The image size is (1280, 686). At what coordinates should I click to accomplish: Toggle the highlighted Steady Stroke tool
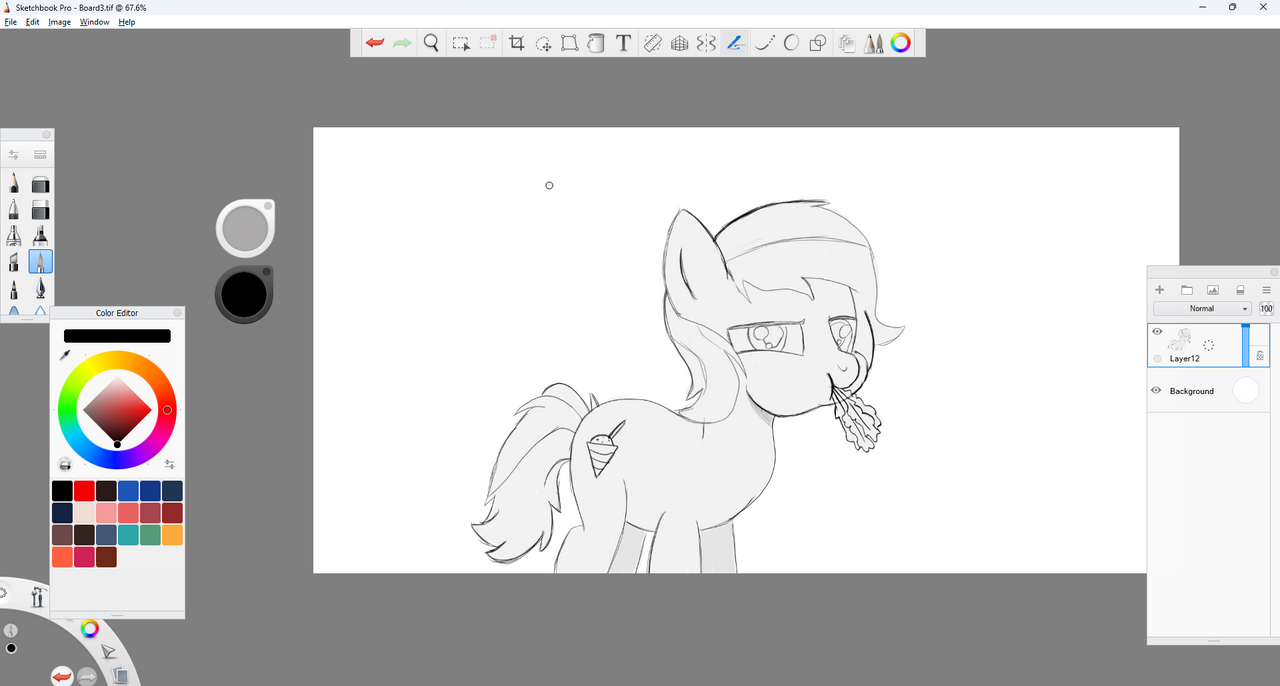tap(735, 43)
